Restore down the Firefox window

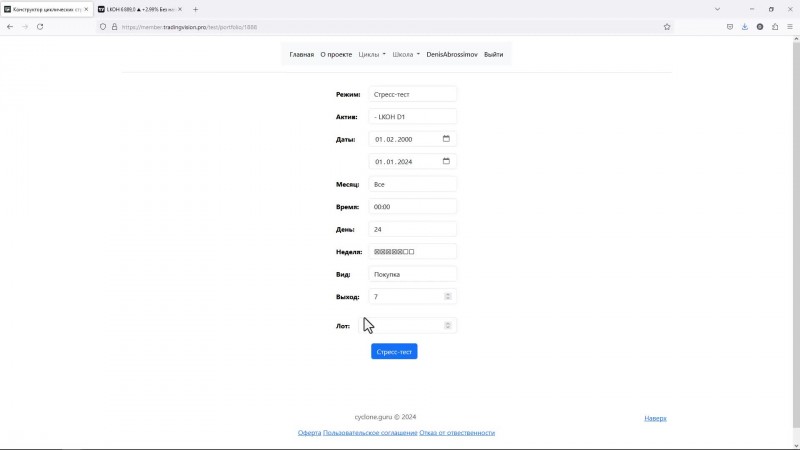point(771,9)
